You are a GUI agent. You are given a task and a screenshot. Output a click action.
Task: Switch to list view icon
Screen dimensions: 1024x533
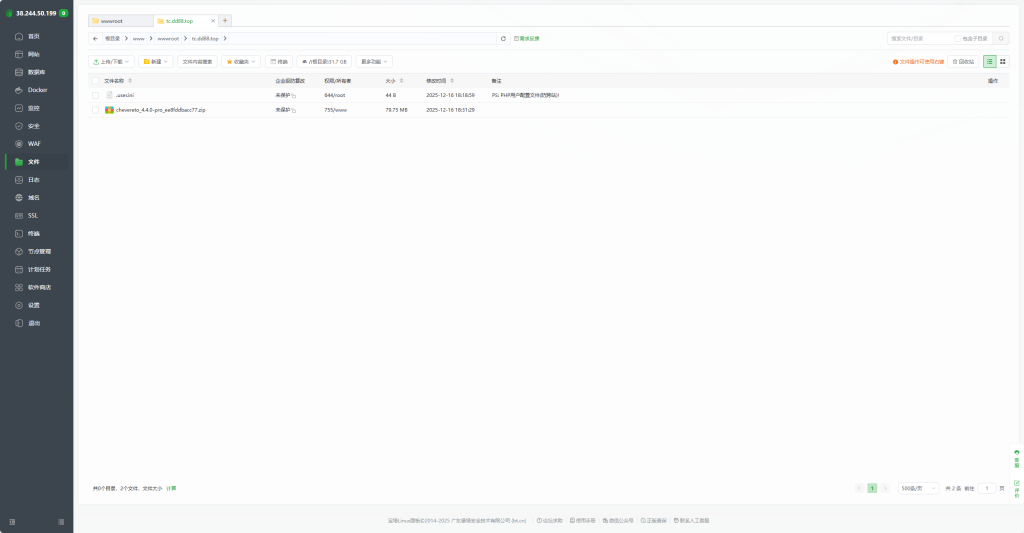(990, 61)
